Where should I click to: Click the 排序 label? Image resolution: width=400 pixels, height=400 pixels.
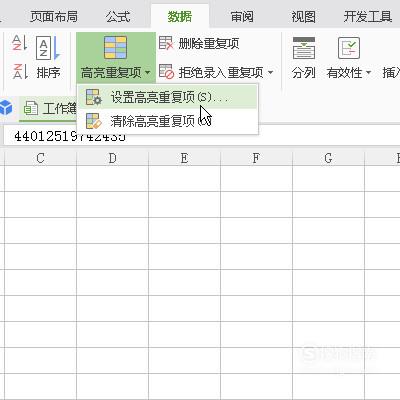click(x=48, y=72)
